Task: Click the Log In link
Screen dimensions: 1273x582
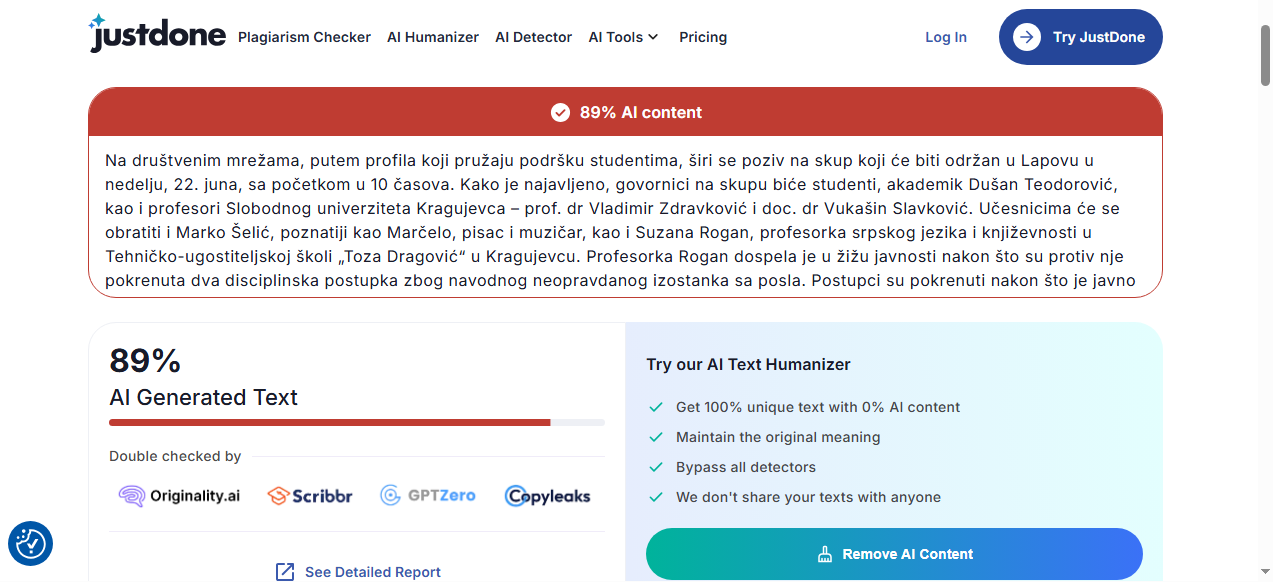Action: point(945,37)
